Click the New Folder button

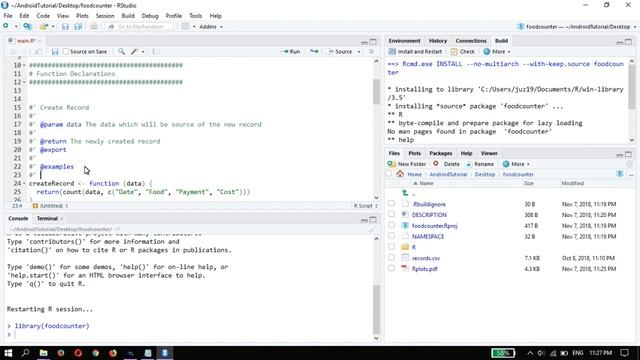(407, 164)
